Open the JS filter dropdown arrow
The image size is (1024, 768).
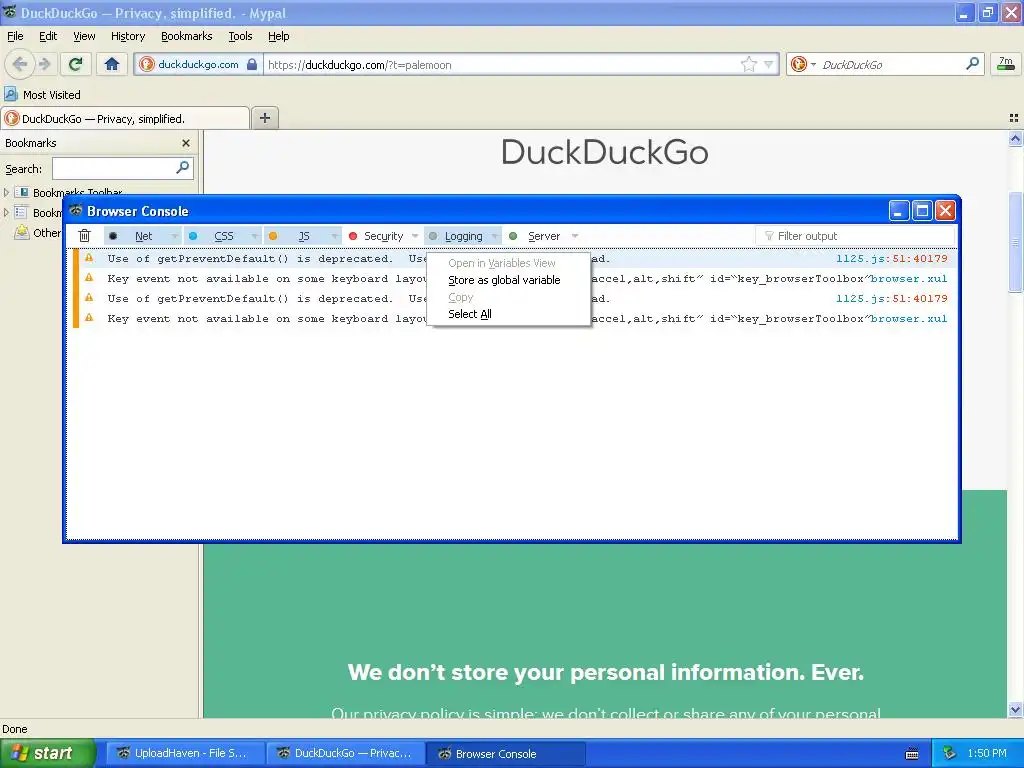(x=335, y=236)
